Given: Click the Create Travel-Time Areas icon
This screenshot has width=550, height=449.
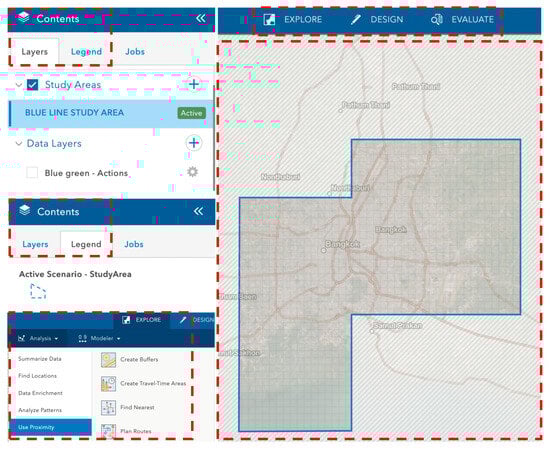Looking at the screenshot, I should pyautogui.click(x=108, y=384).
